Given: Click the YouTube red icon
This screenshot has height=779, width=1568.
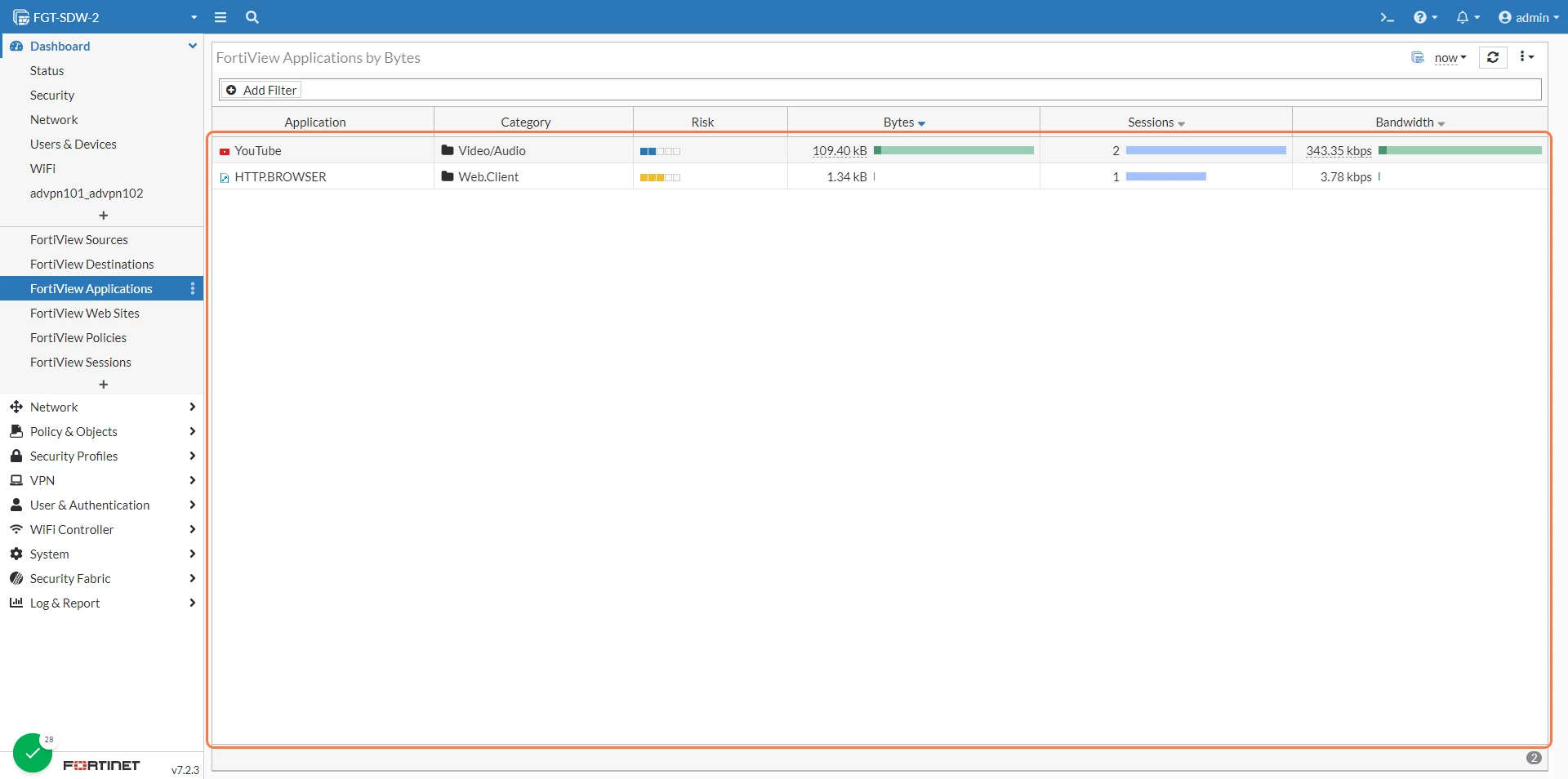Looking at the screenshot, I should click(225, 151).
